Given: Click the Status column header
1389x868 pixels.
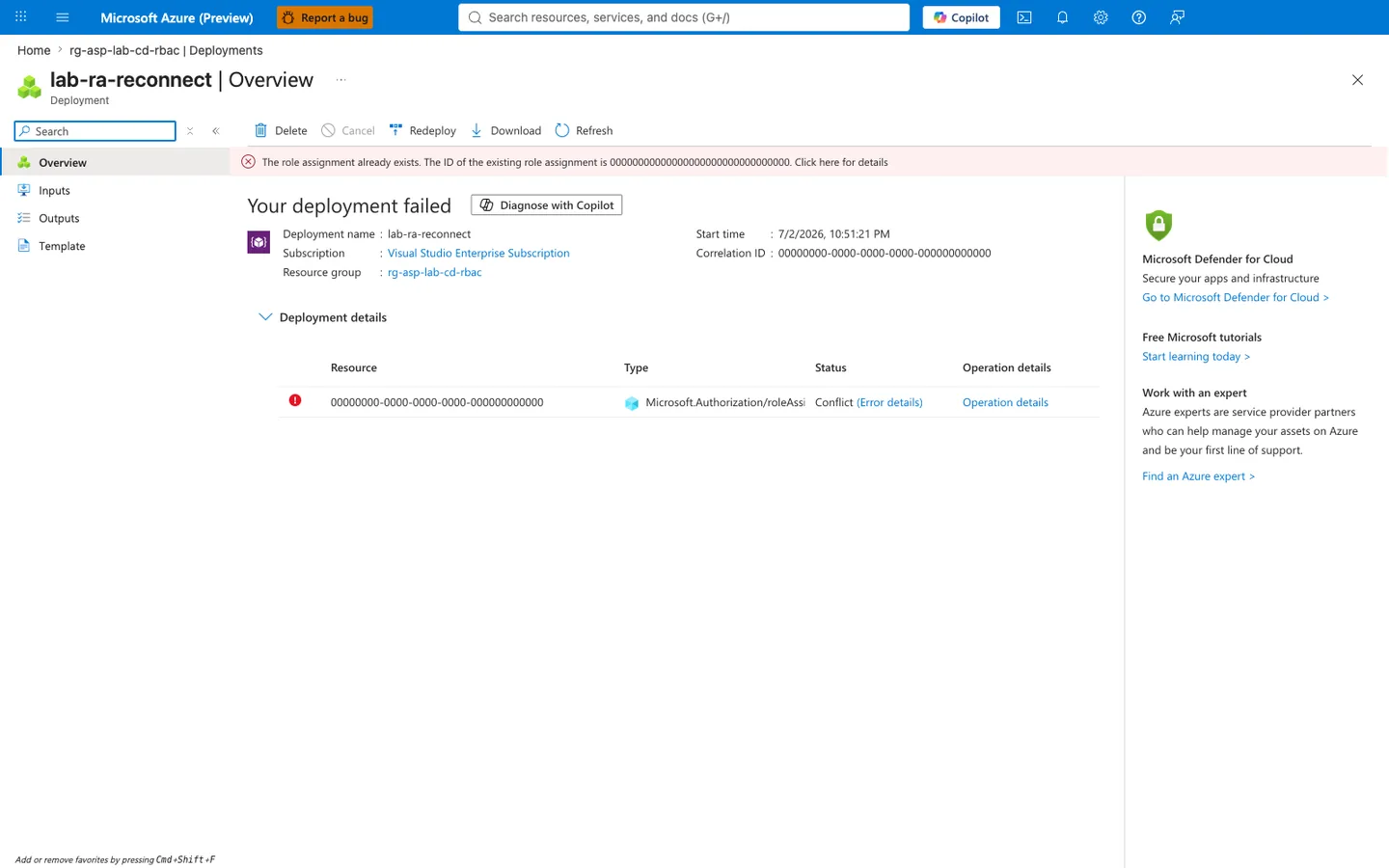Looking at the screenshot, I should pos(831,367).
